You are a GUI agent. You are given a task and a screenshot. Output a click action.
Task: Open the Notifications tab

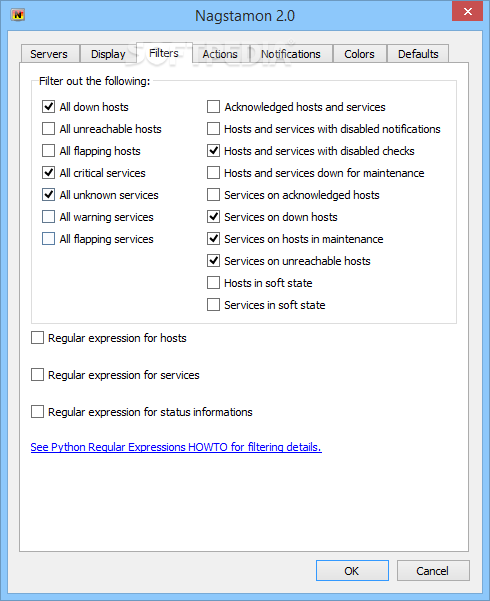[x=291, y=54]
